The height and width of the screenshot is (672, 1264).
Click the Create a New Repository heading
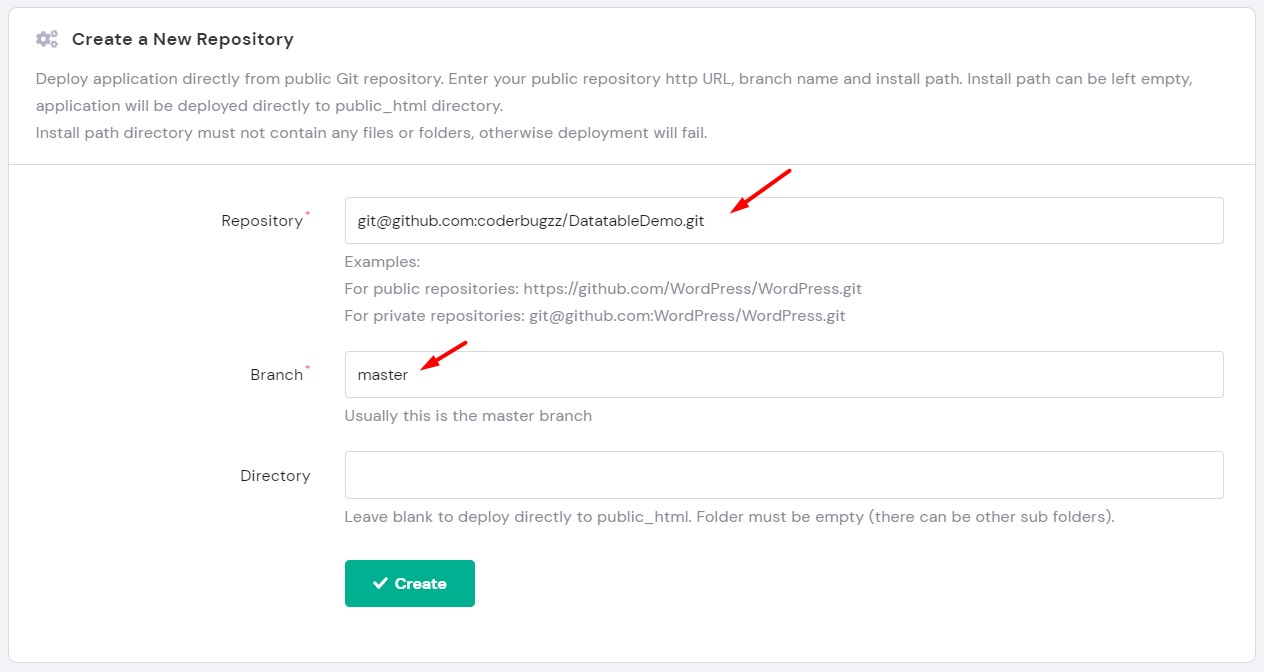point(182,39)
